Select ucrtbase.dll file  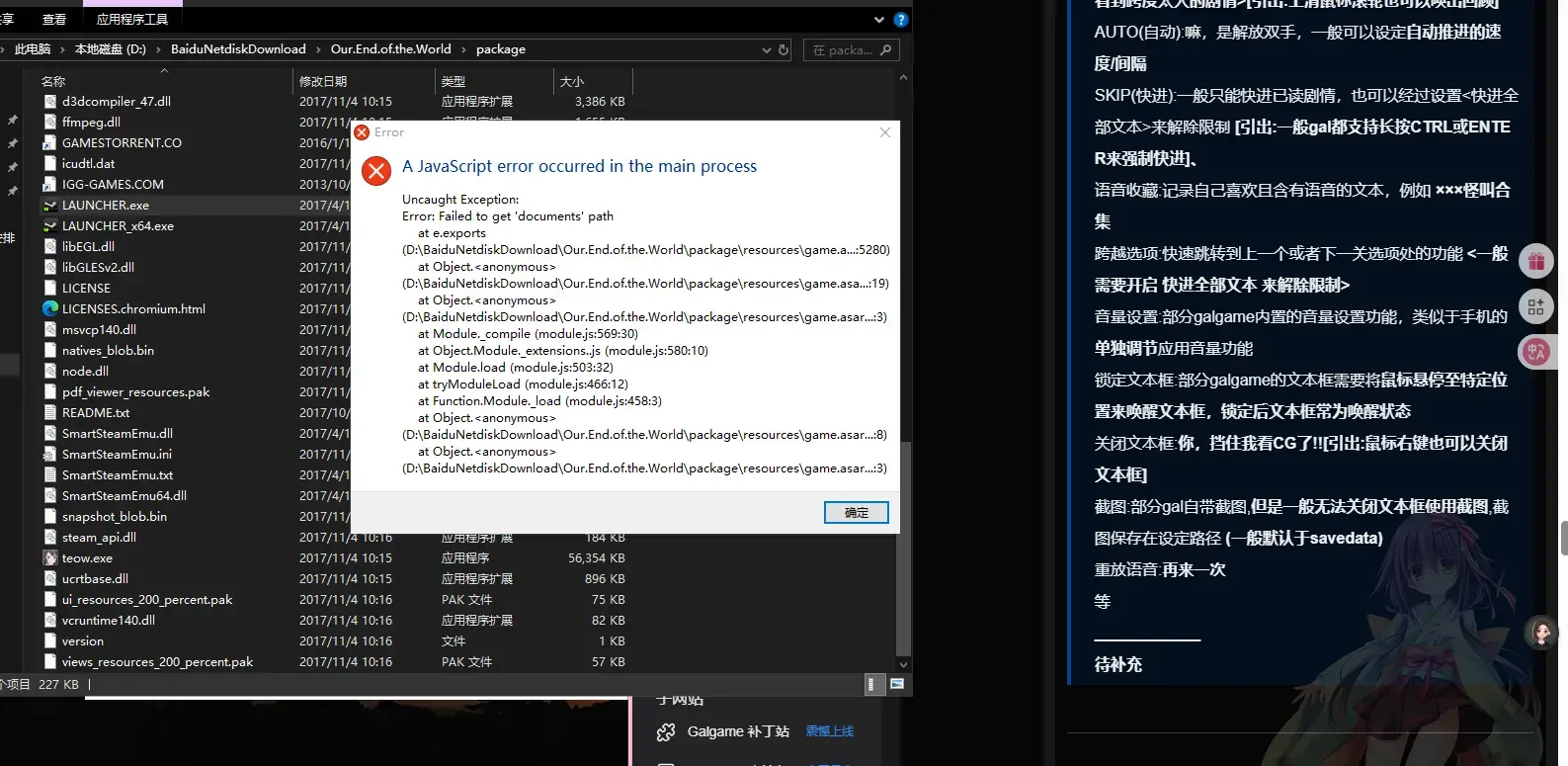95,578
